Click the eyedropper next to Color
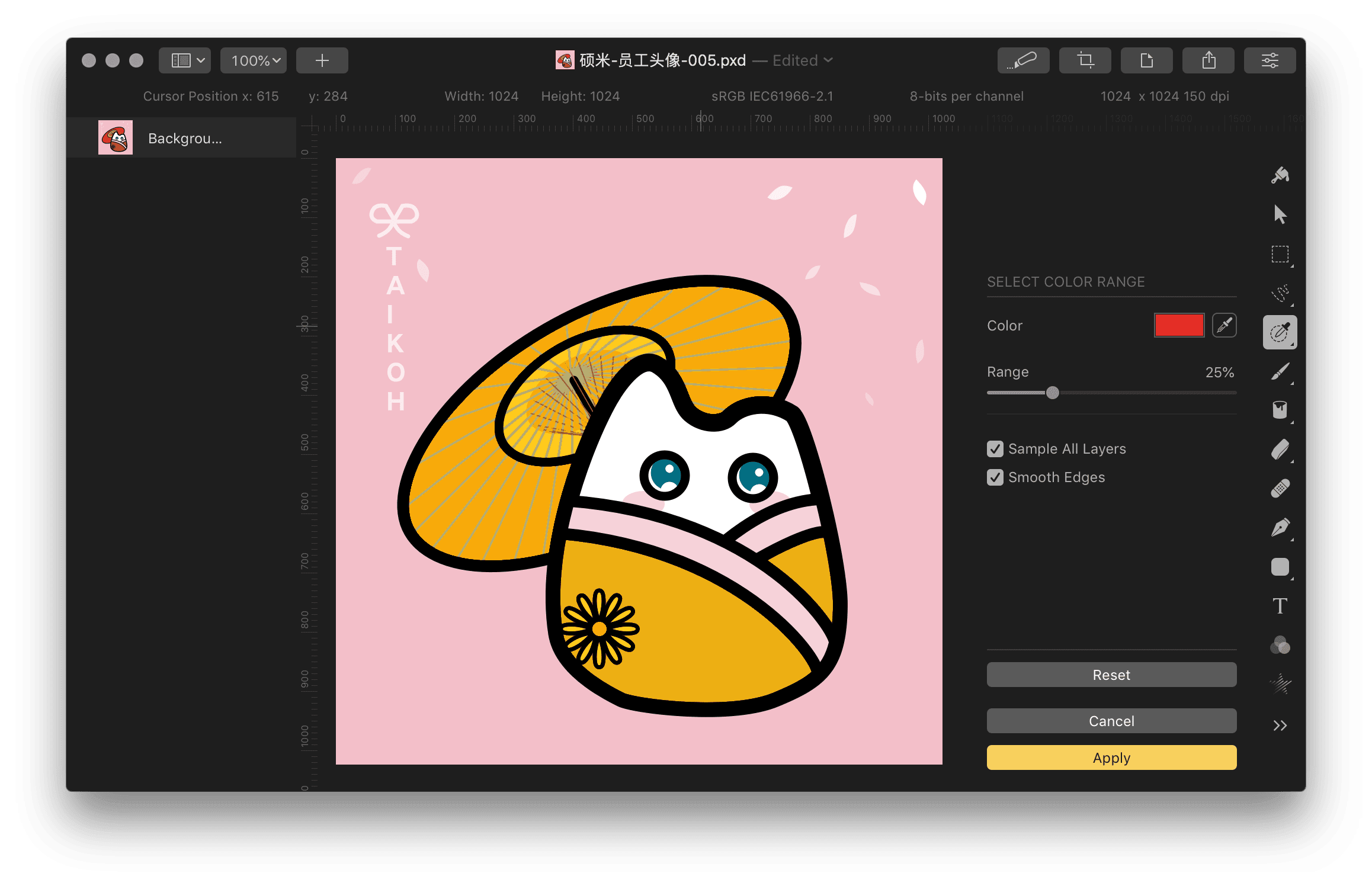1372x886 pixels. (x=1224, y=325)
